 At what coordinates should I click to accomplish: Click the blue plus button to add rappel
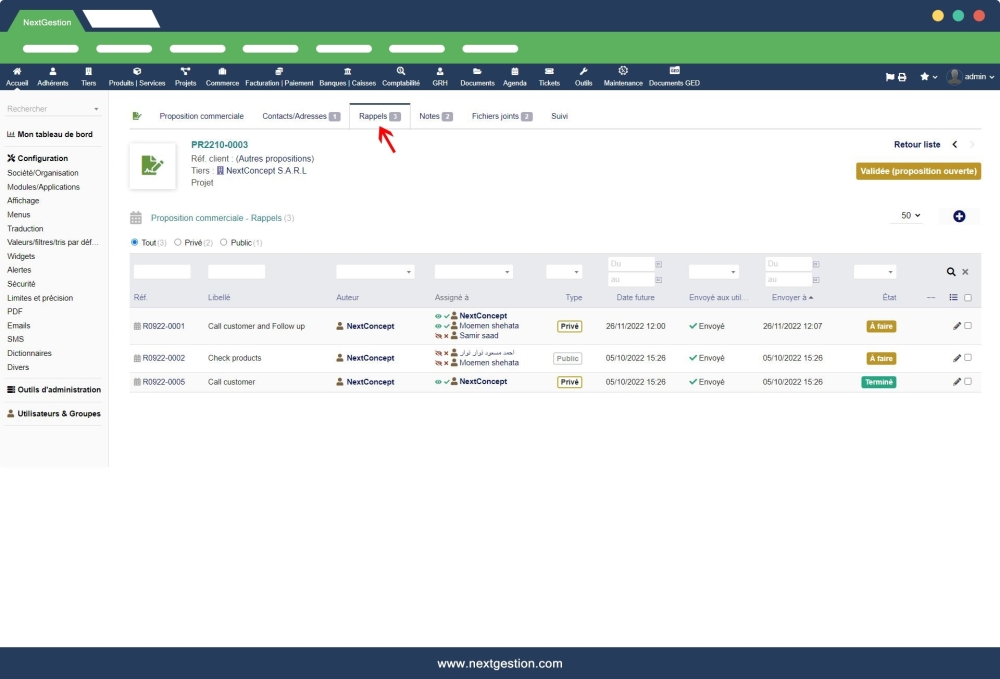(959, 214)
